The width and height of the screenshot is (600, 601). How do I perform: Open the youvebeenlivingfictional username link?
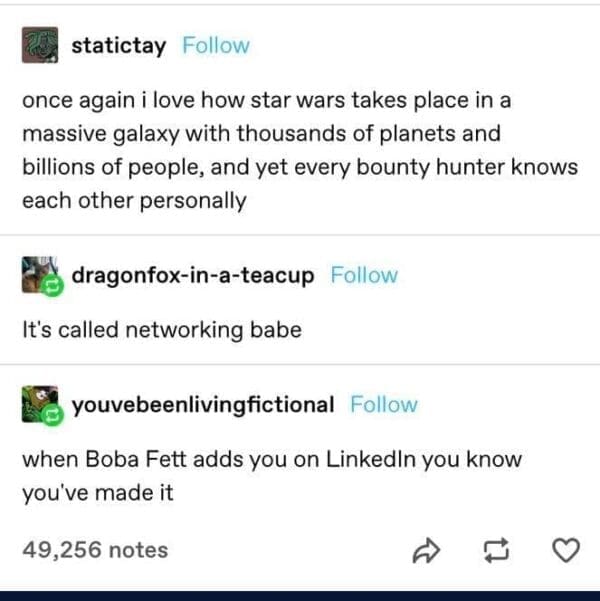(x=203, y=406)
